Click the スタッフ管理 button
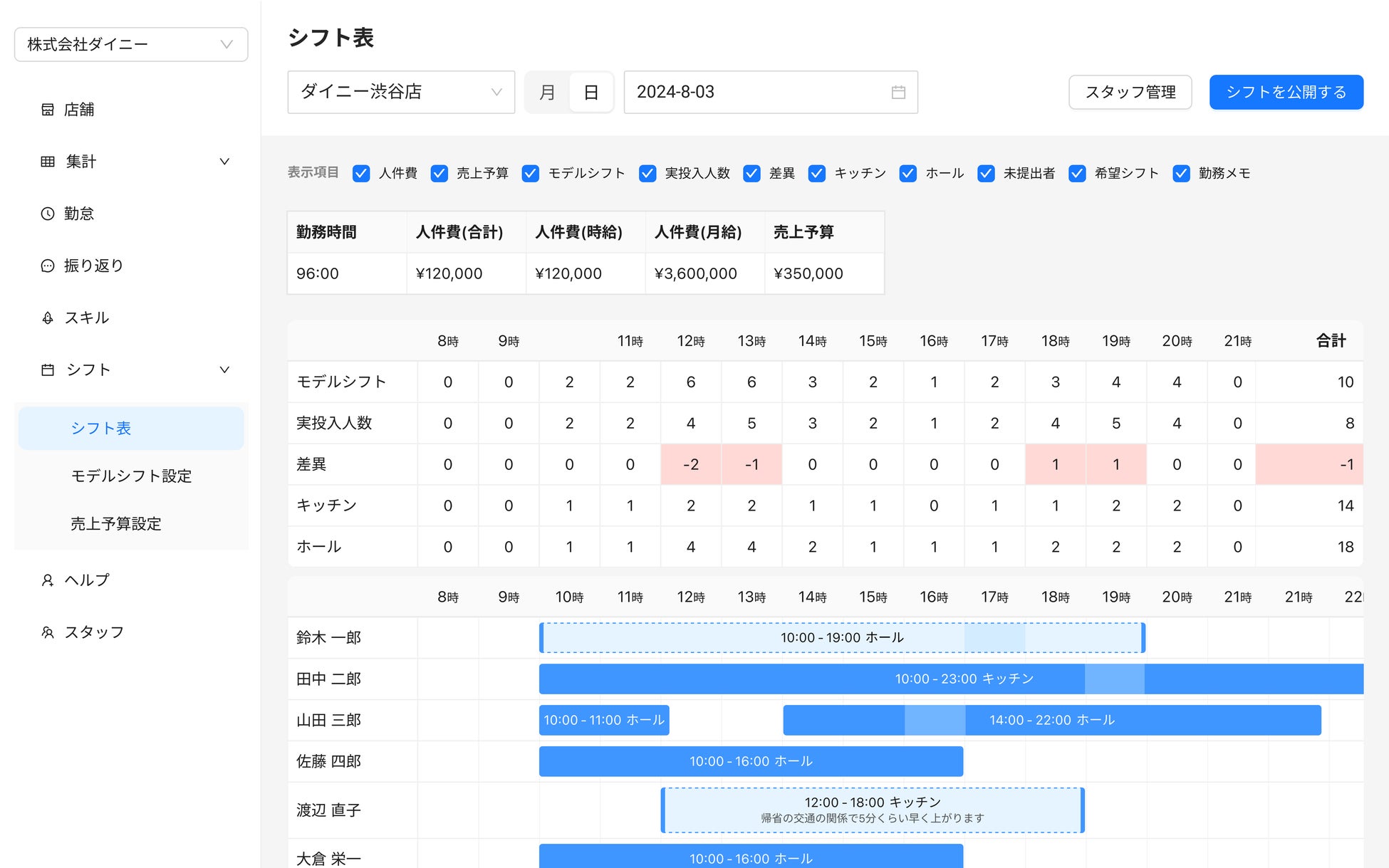 1130,93
